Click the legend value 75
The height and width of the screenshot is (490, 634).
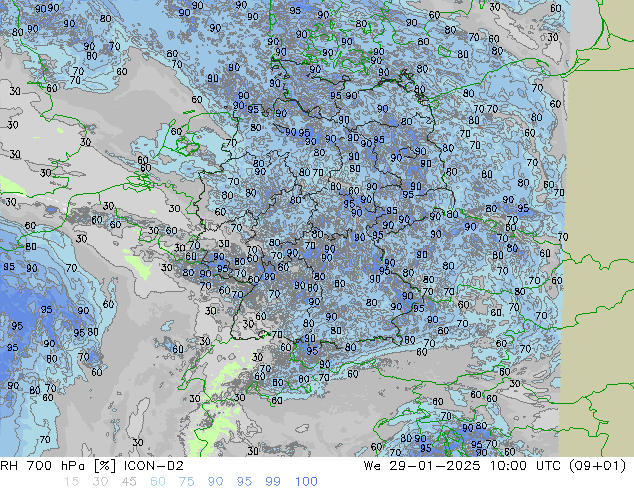pos(186,482)
